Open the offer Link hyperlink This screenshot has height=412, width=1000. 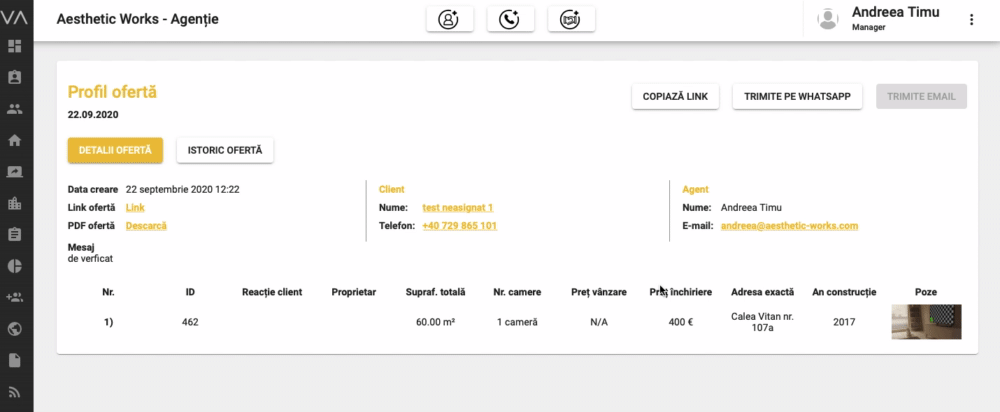click(x=135, y=207)
